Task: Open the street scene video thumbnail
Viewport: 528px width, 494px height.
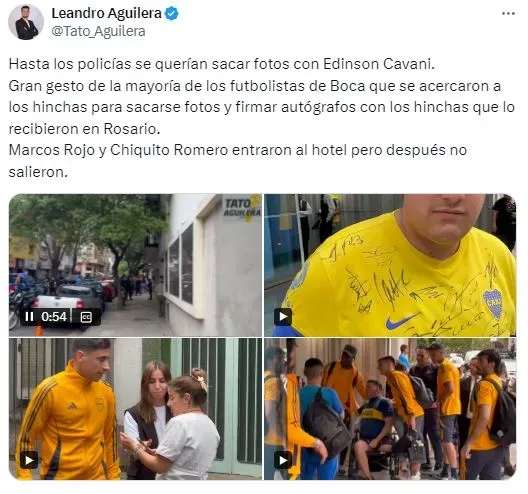Action: coord(135,265)
